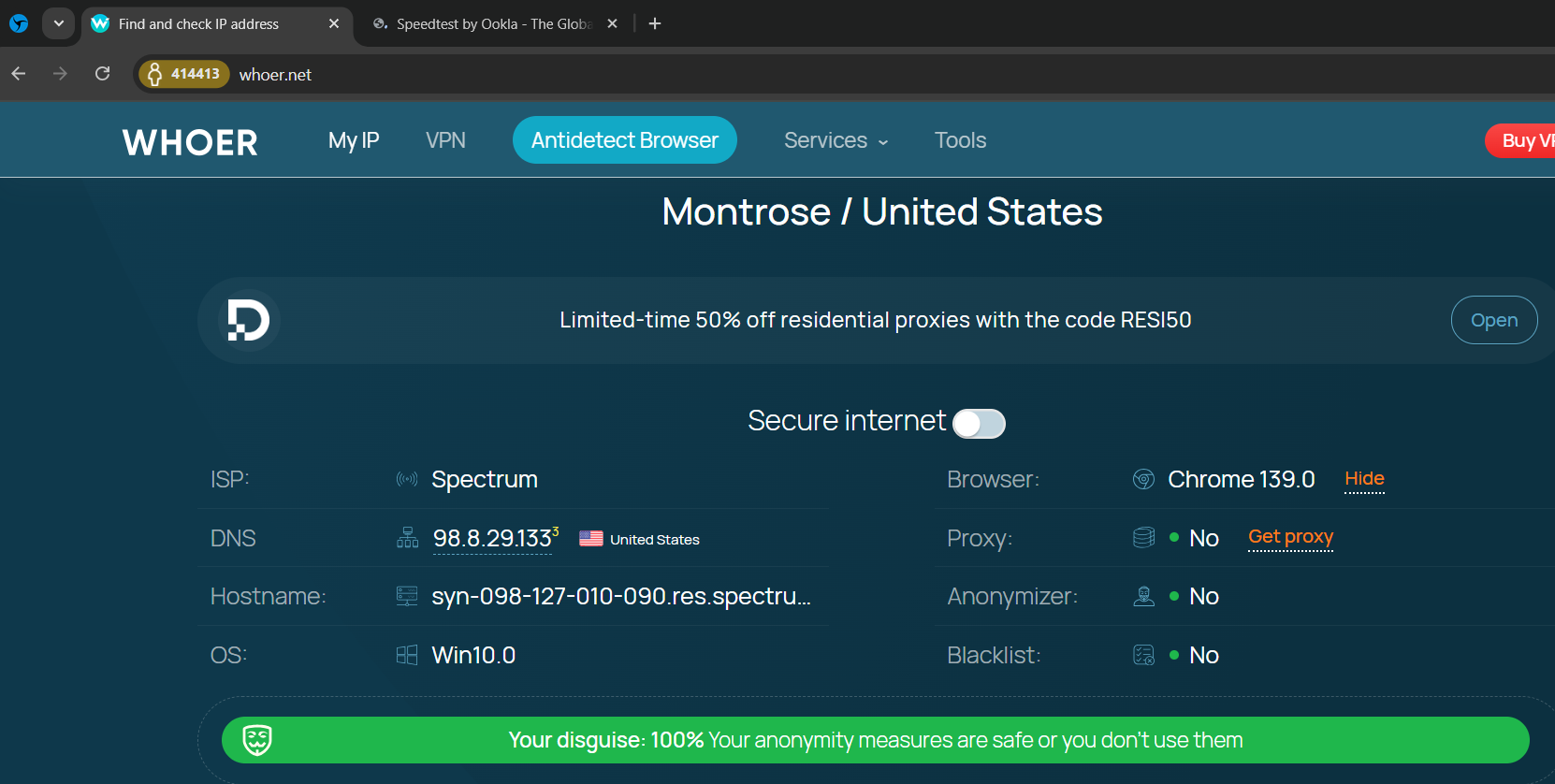The width and height of the screenshot is (1555, 784).
Task: Toggle the Secure internet switch
Action: [979, 424]
